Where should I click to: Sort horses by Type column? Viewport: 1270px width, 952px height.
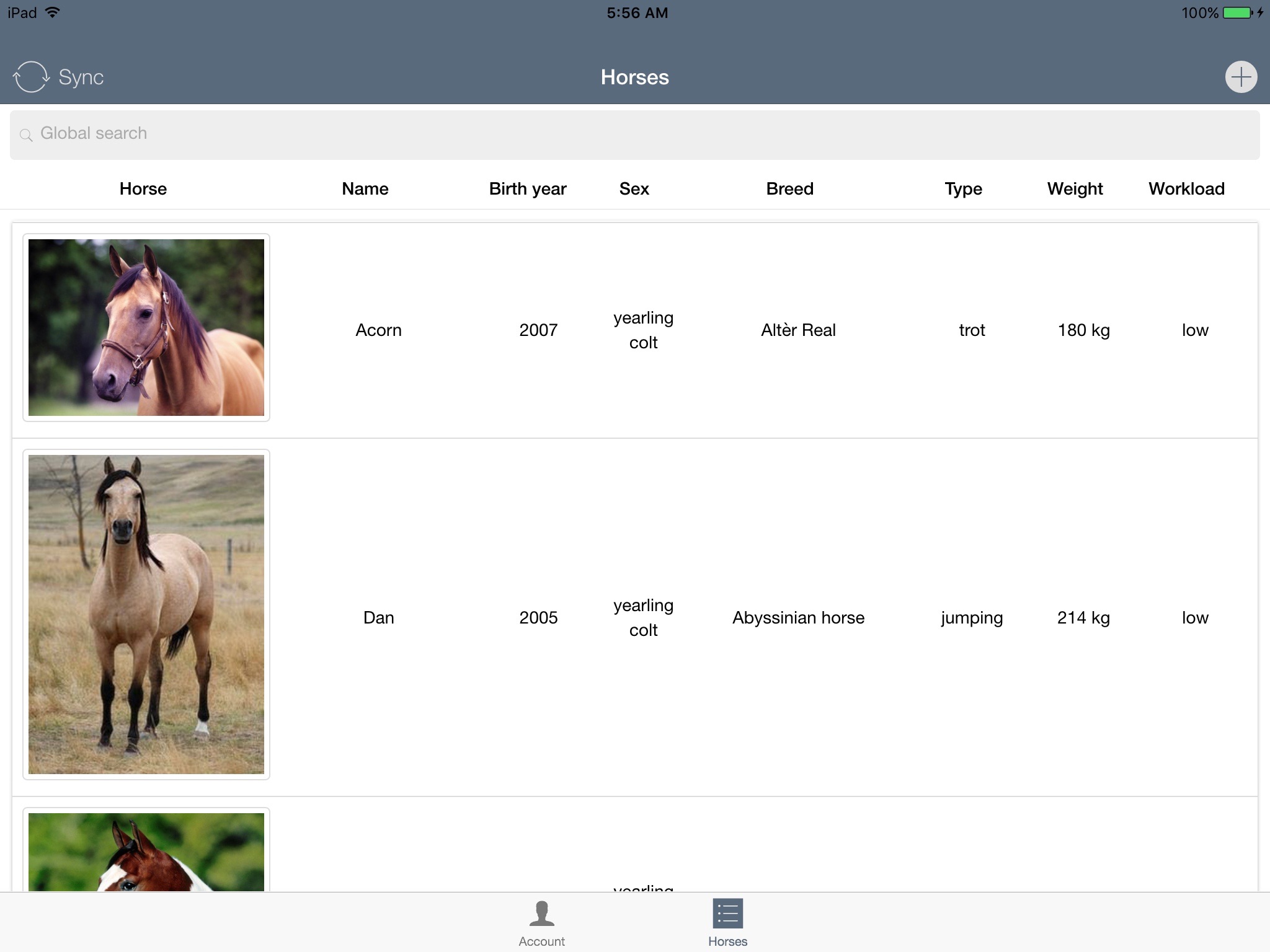(x=962, y=189)
